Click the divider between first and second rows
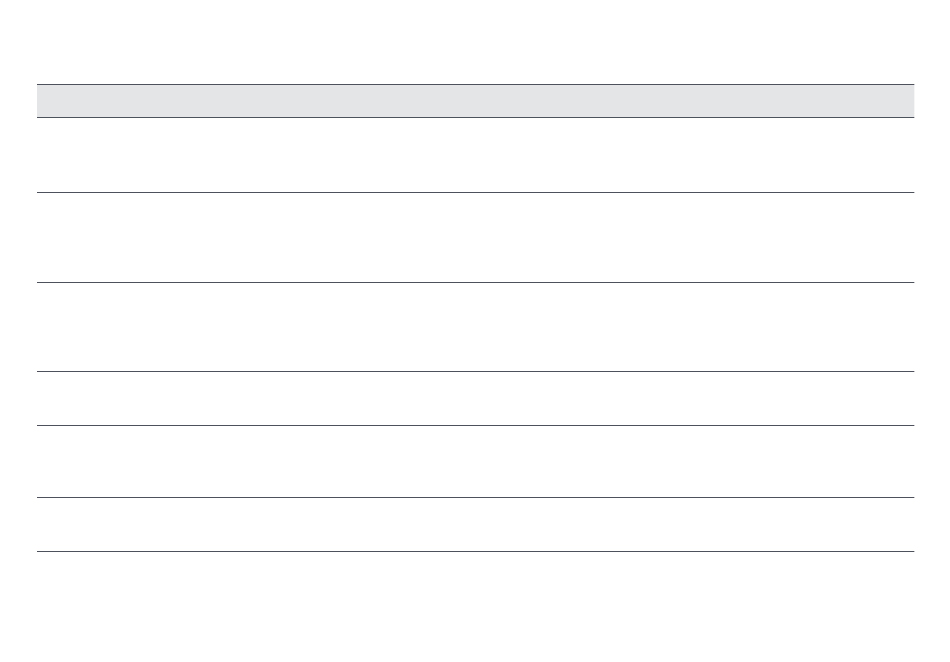 pos(475,192)
